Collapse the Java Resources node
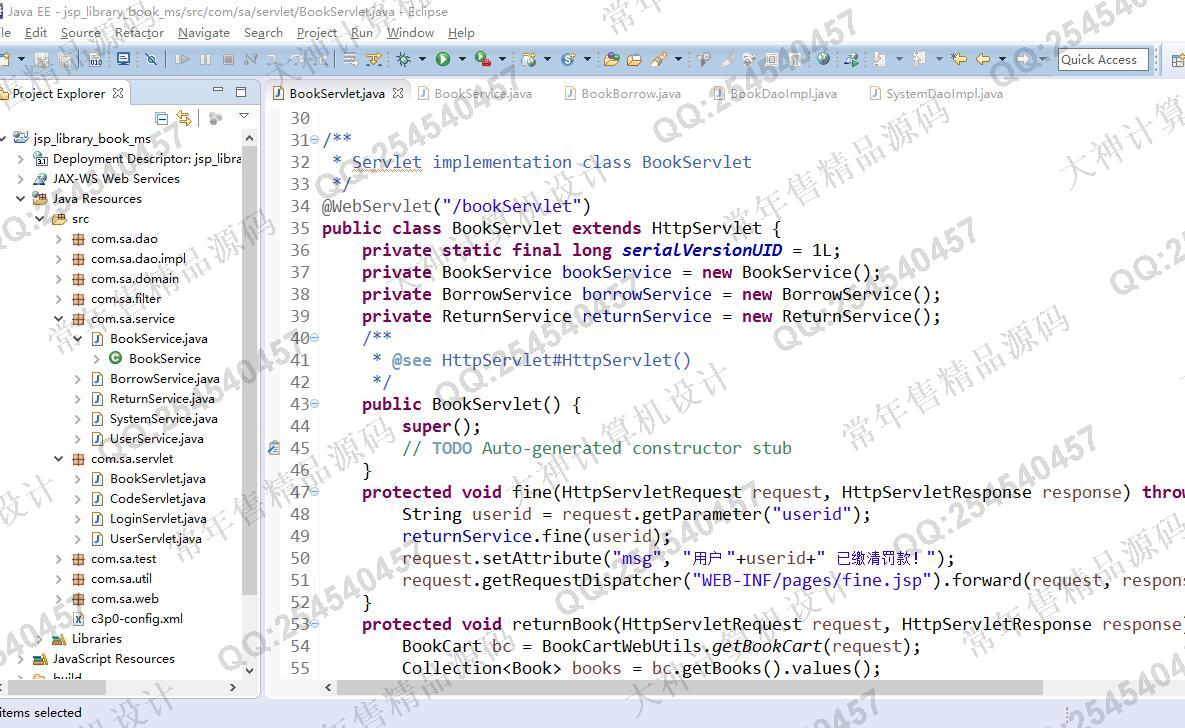This screenshot has height=728, width=1185. (20, 199)
